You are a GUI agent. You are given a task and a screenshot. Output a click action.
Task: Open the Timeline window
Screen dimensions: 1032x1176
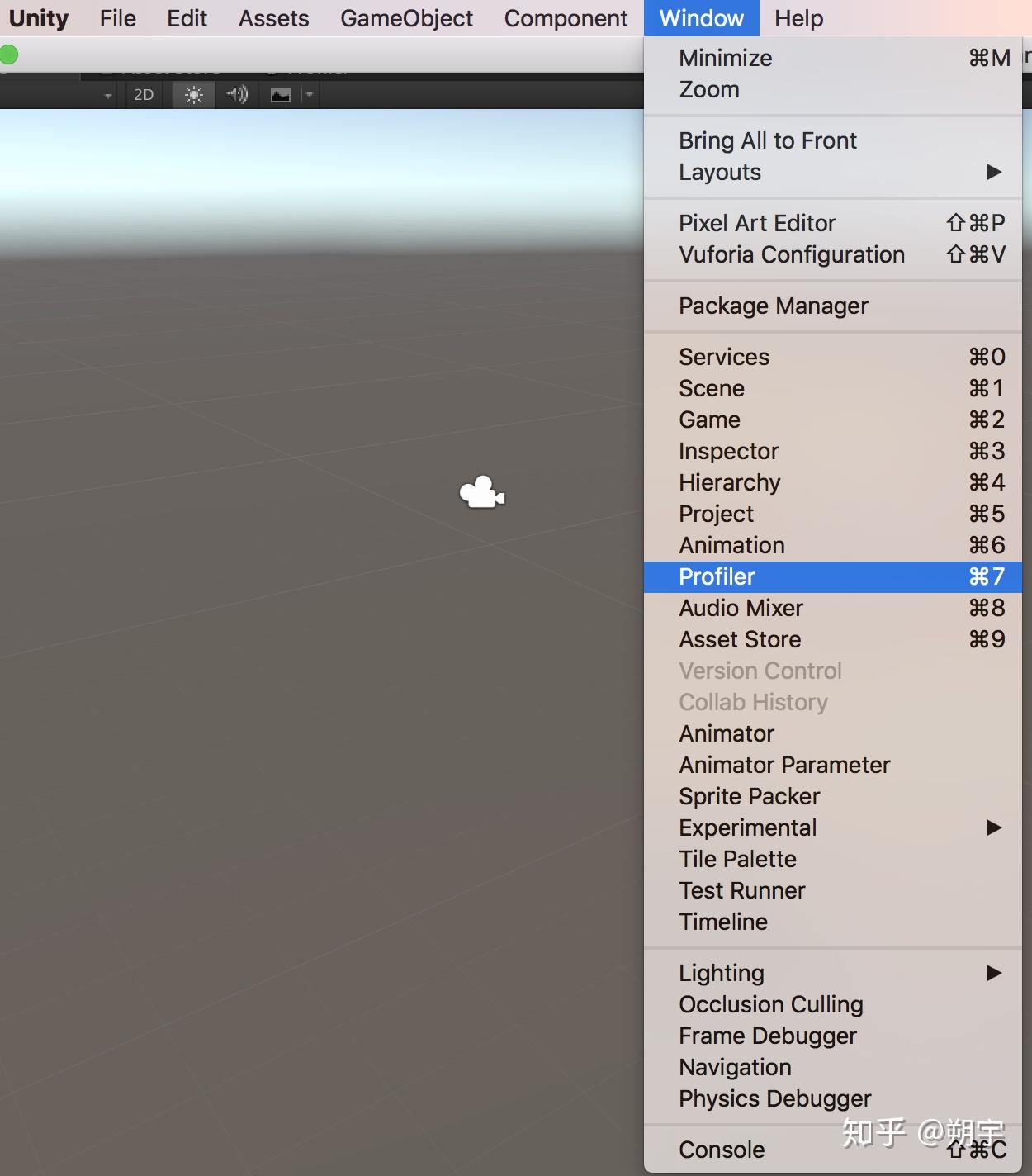833,922
